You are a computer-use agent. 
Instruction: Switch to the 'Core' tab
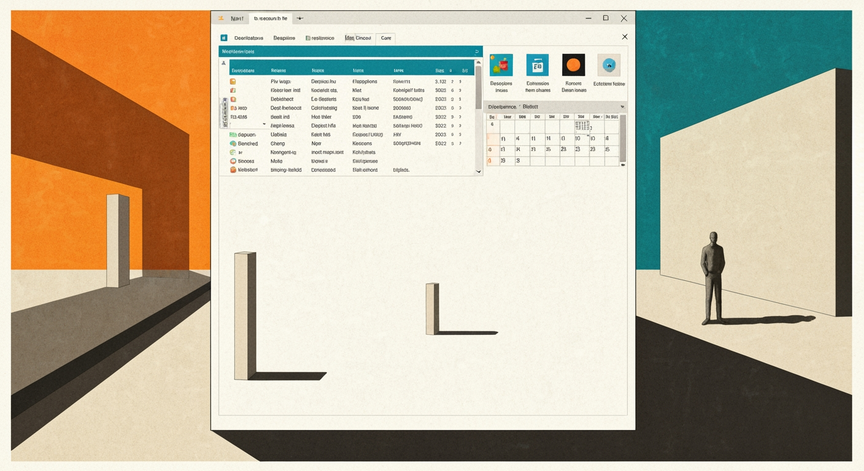[x=386, y=38]
